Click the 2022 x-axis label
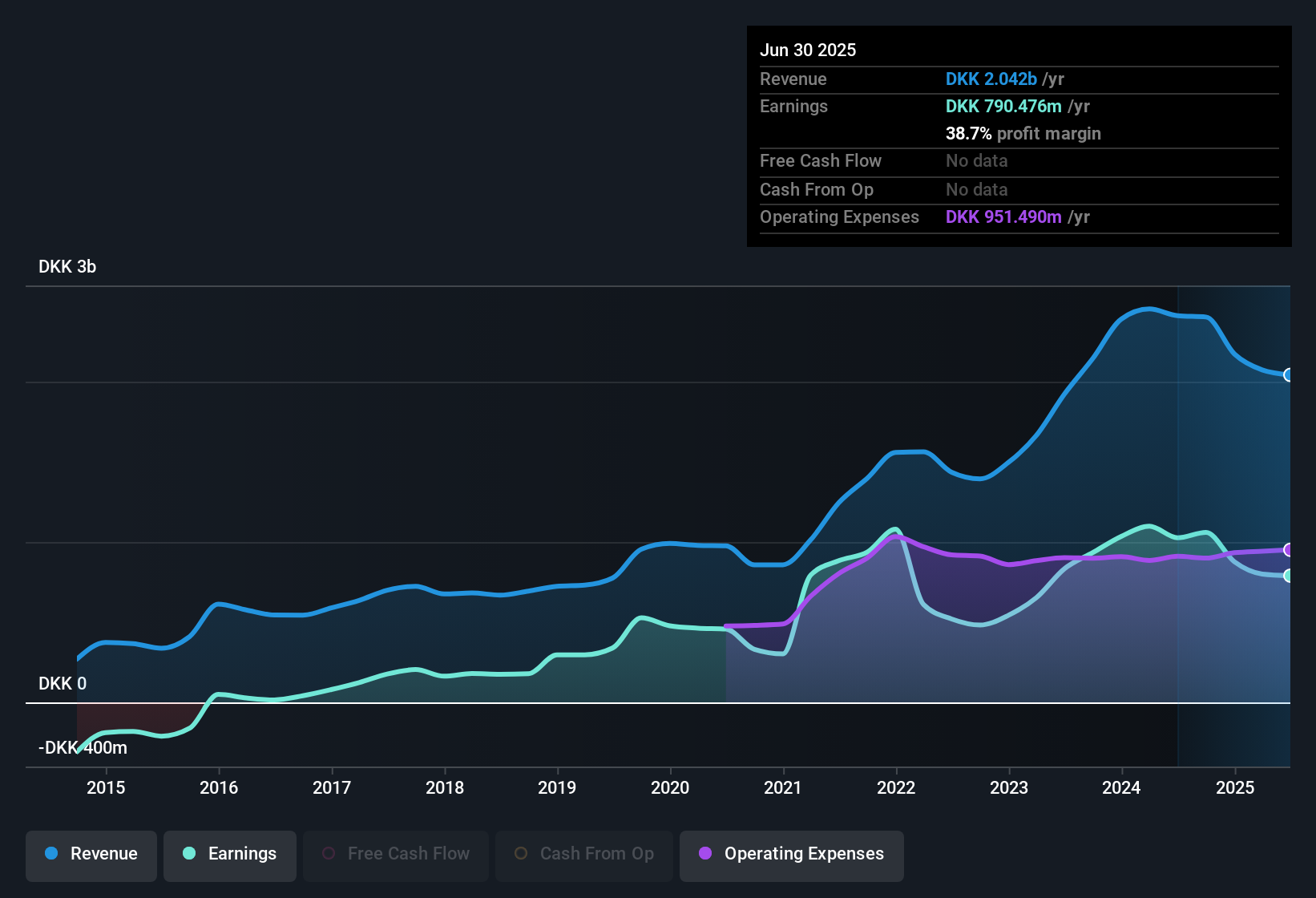 point(896,787)
